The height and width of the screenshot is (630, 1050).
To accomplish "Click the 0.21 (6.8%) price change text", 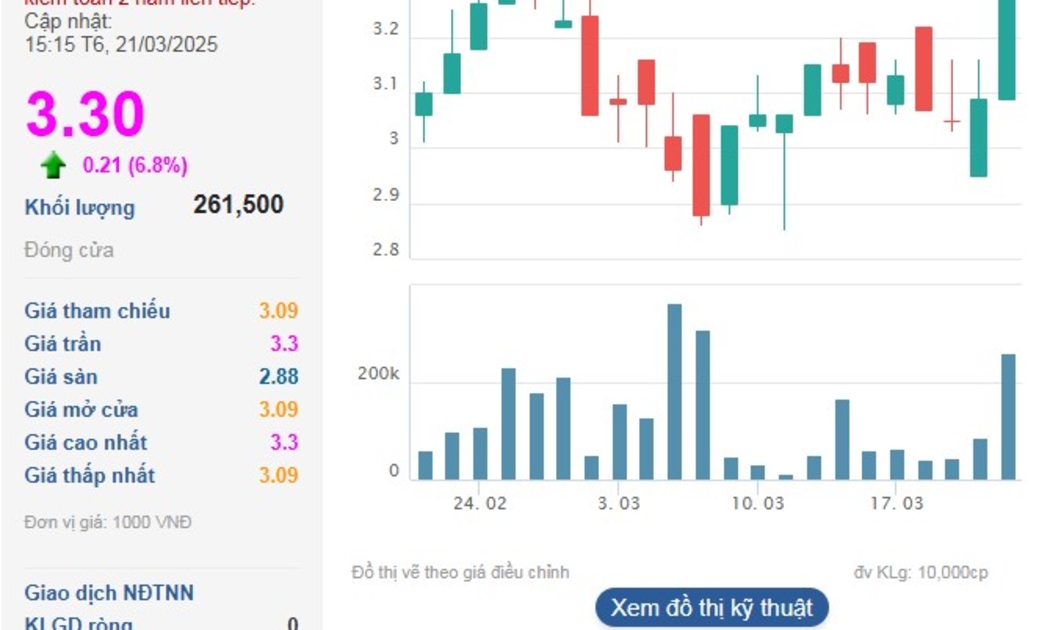I will tap(135, 165).
